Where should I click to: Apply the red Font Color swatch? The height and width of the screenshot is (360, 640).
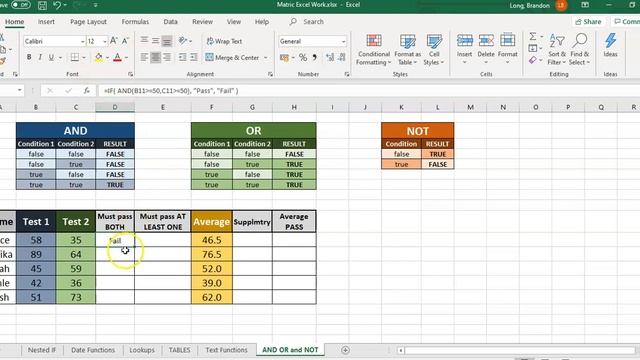click(118, 58)
